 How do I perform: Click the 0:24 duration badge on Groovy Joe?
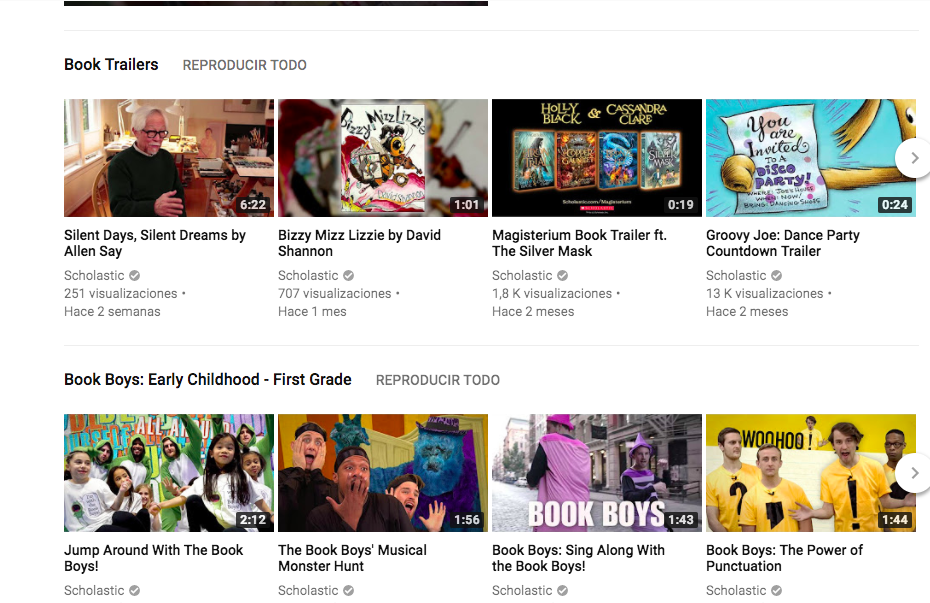pyautogui.click(x=894, y=205)
